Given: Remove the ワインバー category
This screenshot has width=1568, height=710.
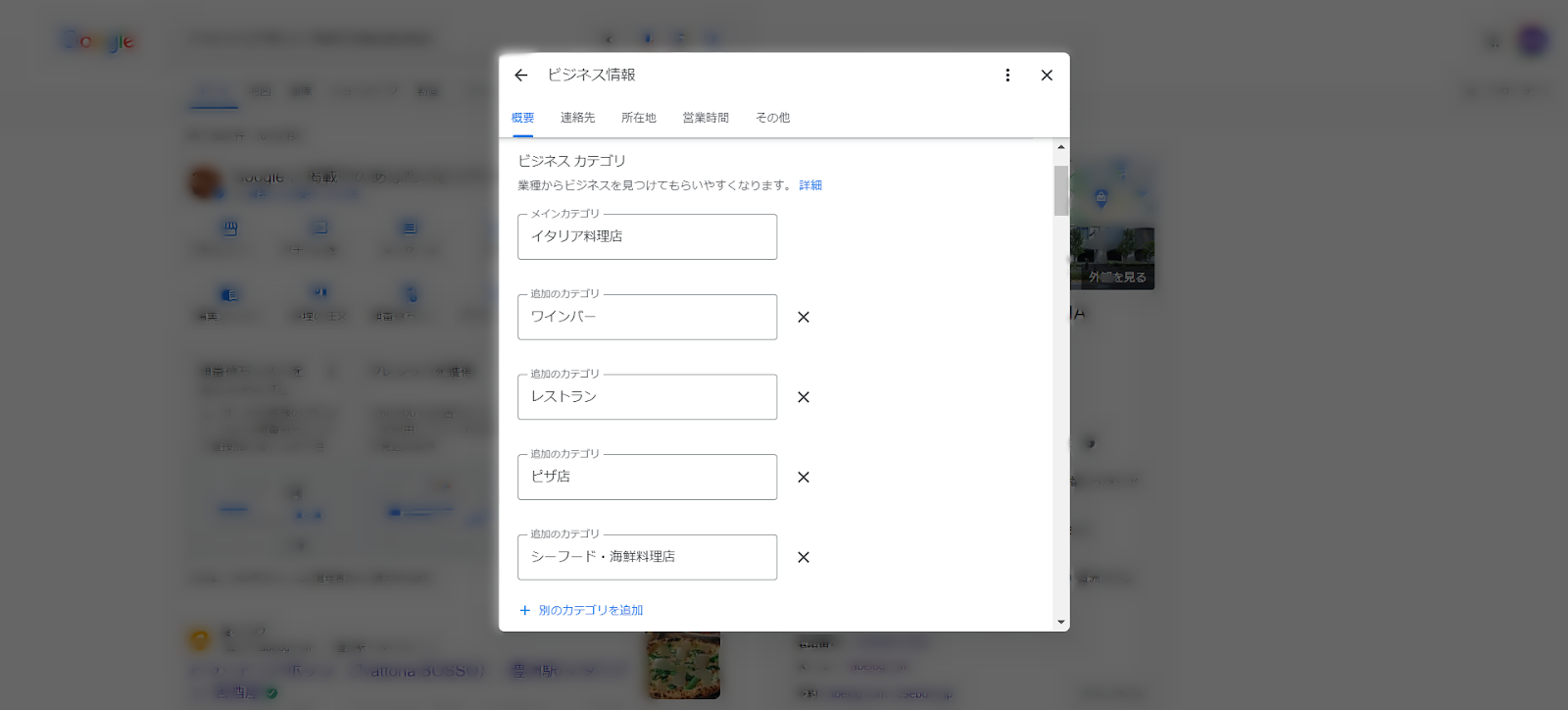Looking at the screenshot, I should (x=804, y=317).
